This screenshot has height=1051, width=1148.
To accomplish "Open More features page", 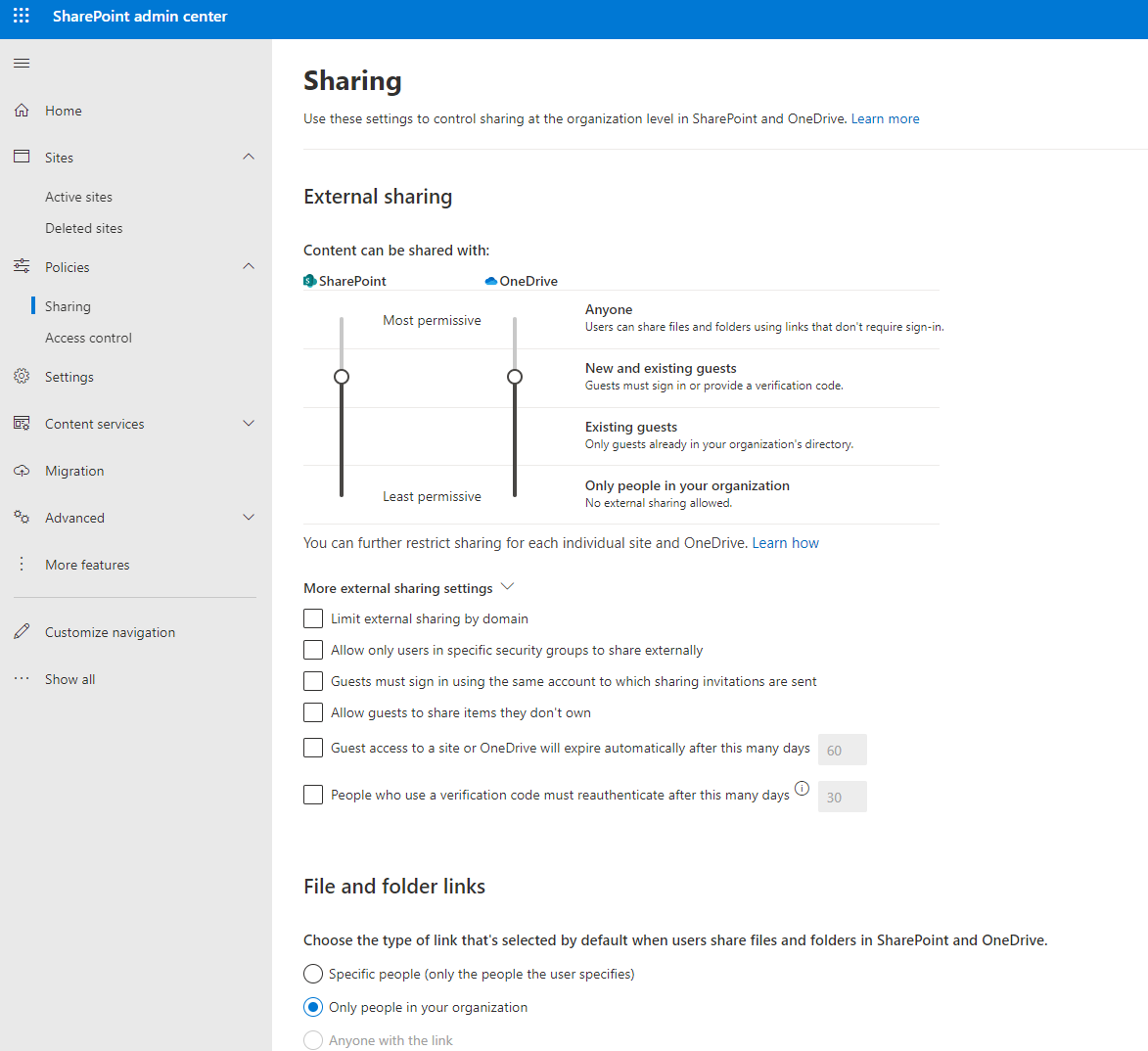I will [x=87, y=565].
